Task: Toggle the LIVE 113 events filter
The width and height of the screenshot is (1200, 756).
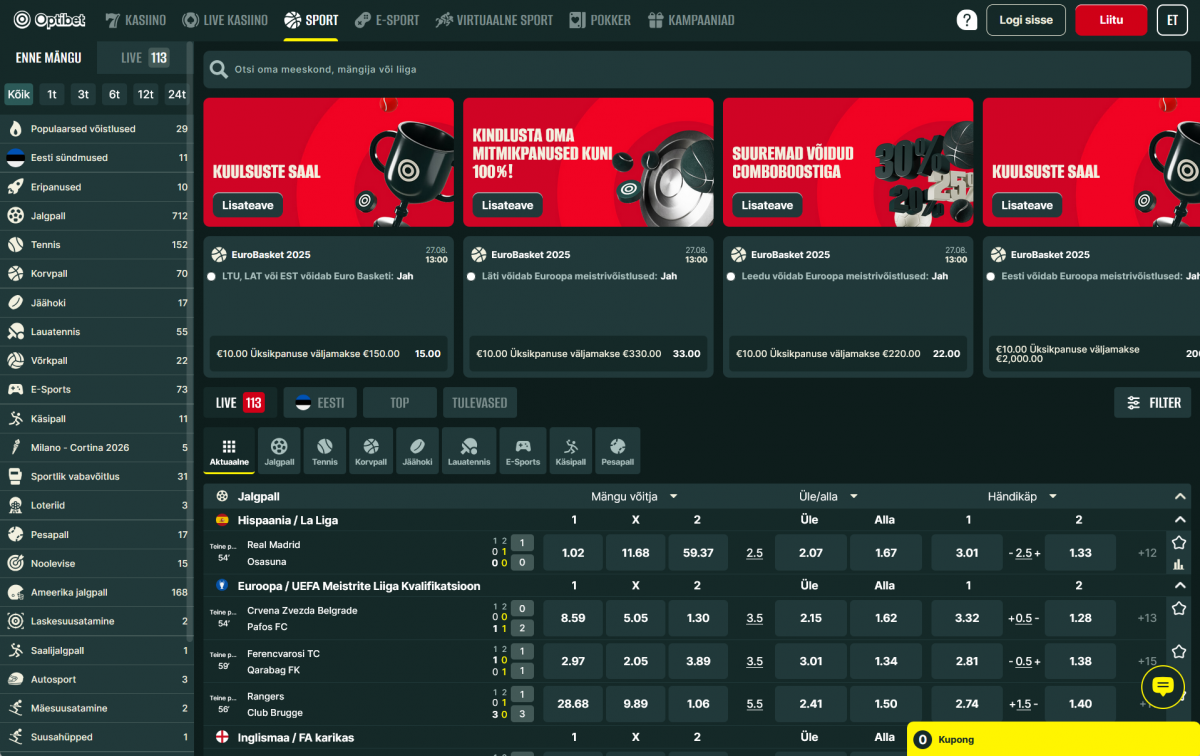Action: pos(239,403)
